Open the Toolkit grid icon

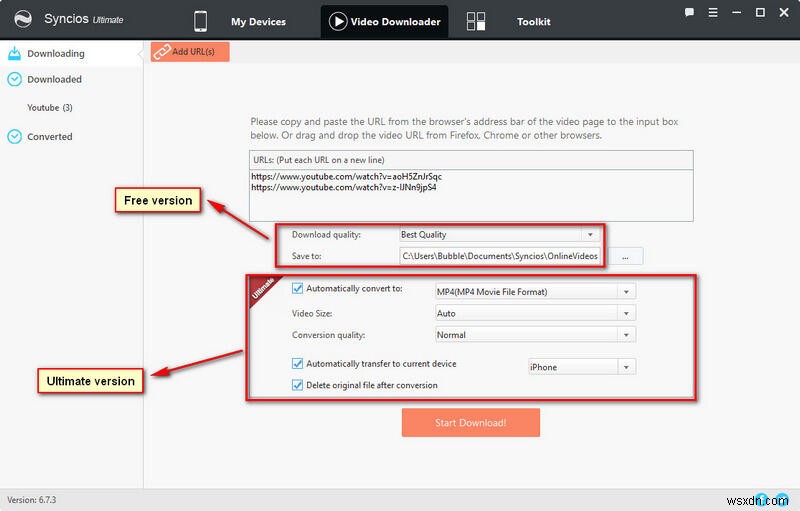click(476, 21)
